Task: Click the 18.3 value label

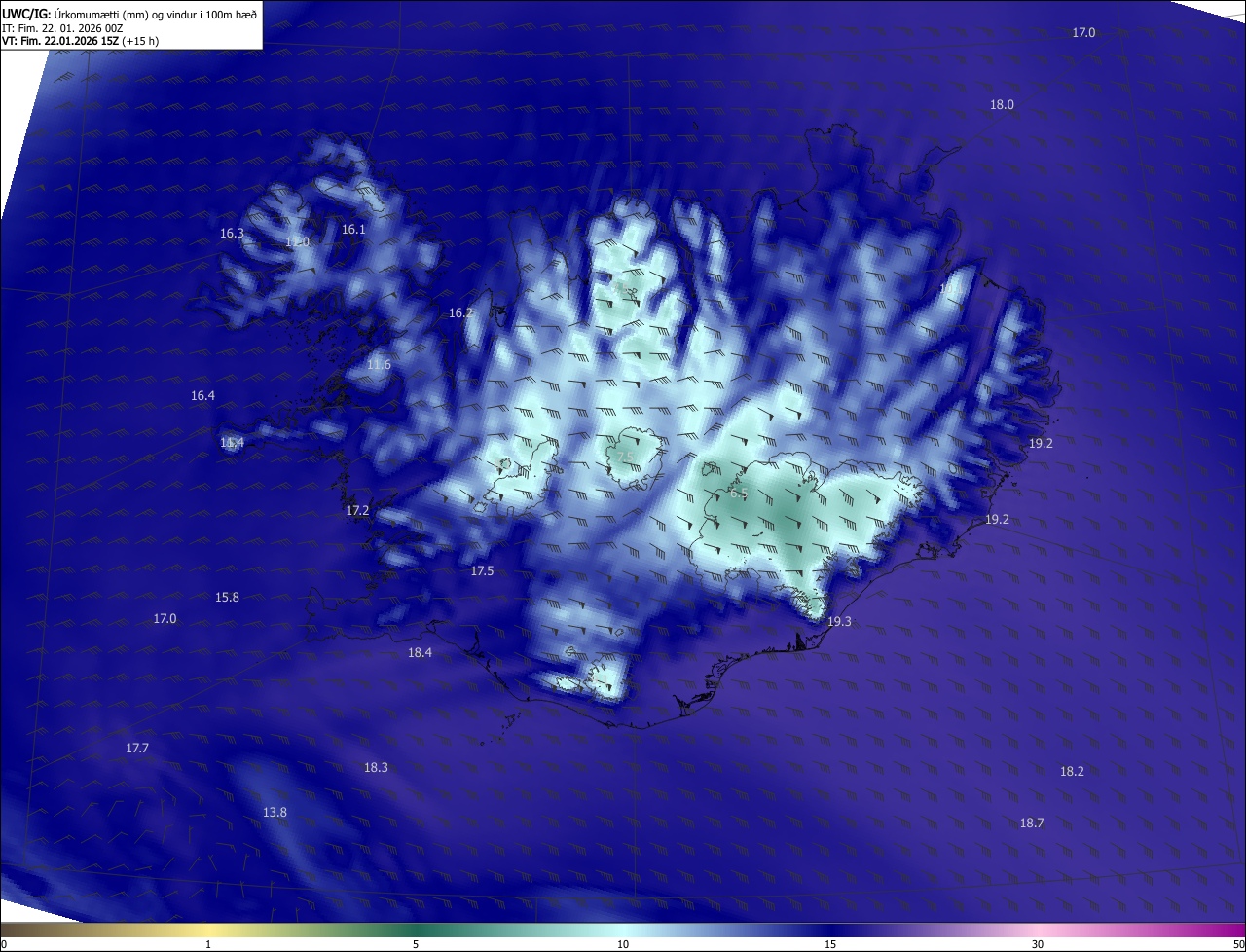Action: (376, 768)
